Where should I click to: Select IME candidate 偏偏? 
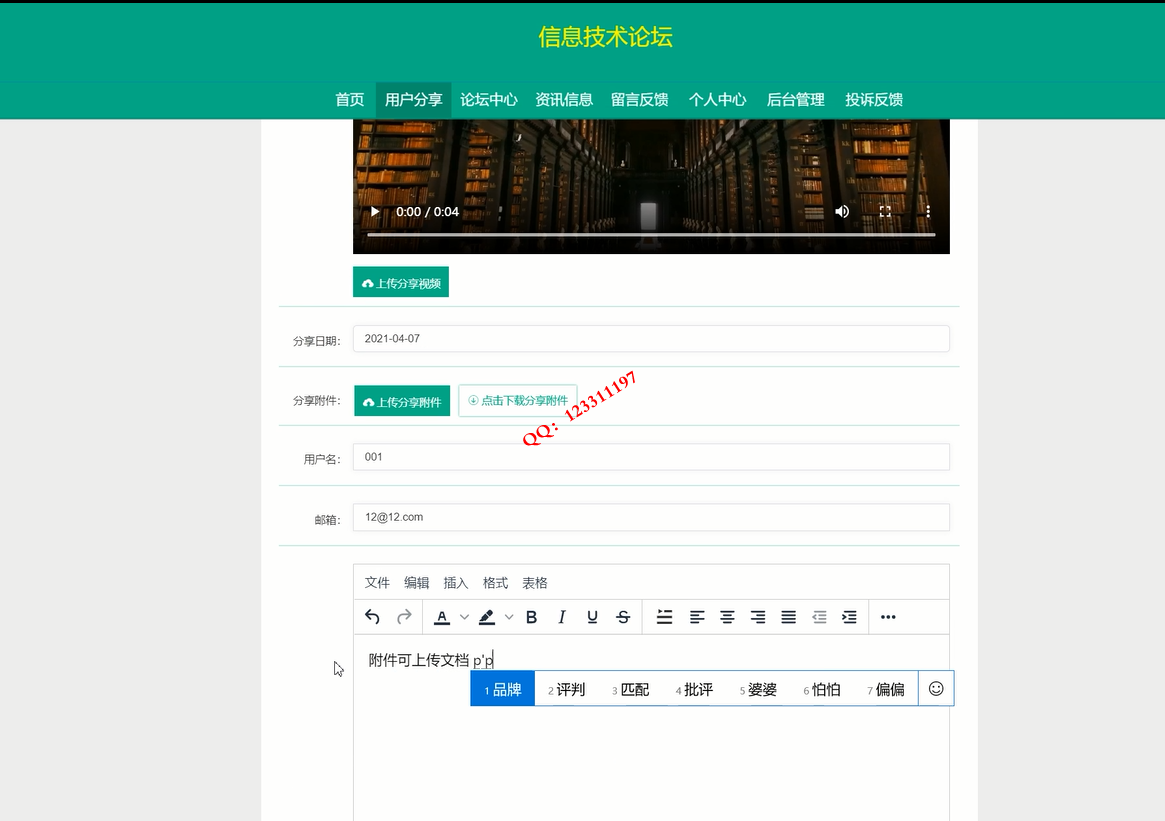(886, 689)
